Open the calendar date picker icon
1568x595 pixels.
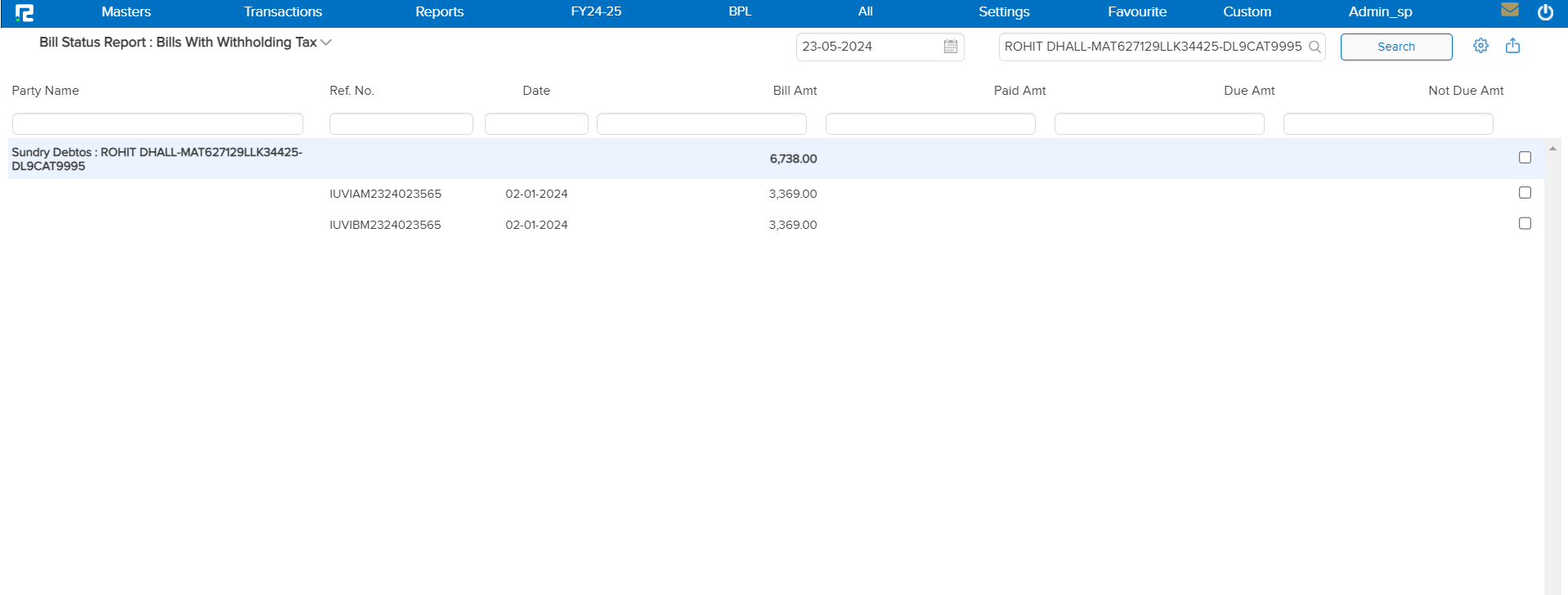pyautogui.click(x=950, y=47)
